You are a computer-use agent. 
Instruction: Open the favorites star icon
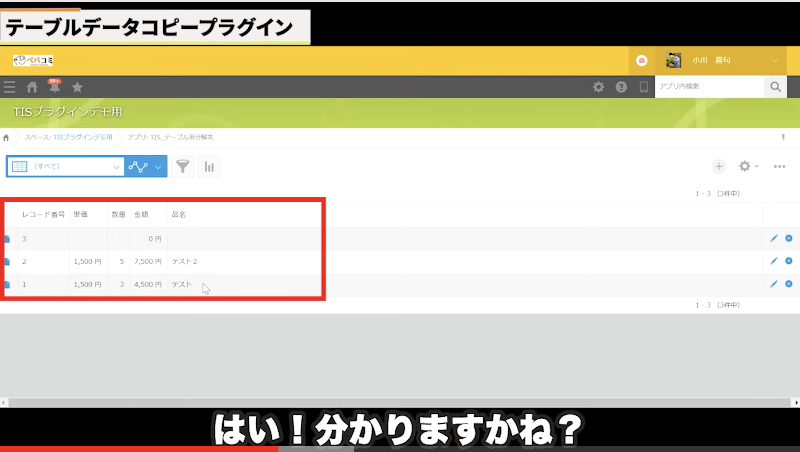[77, 87]
